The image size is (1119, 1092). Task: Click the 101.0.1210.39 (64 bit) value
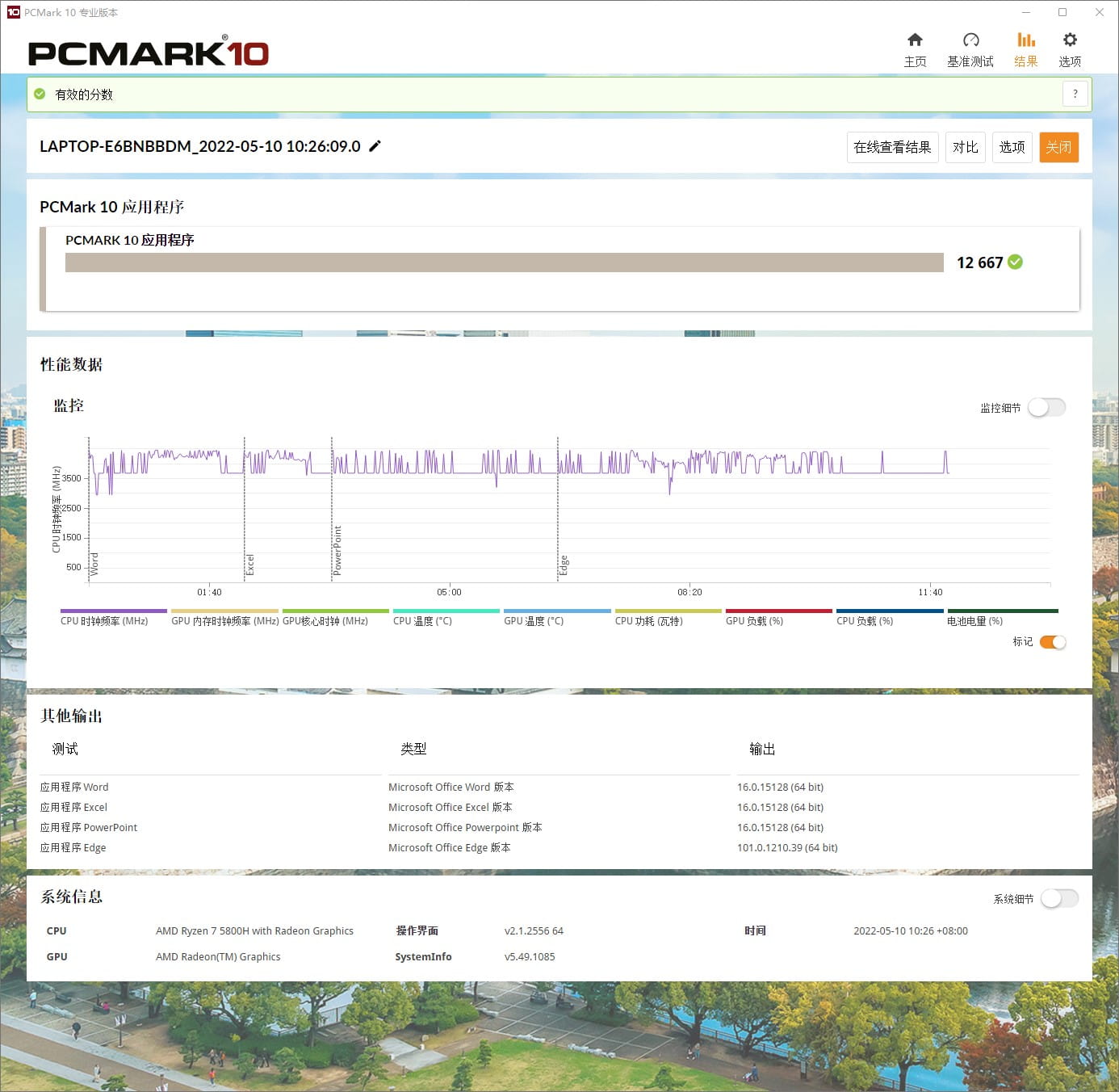point(787,847)
